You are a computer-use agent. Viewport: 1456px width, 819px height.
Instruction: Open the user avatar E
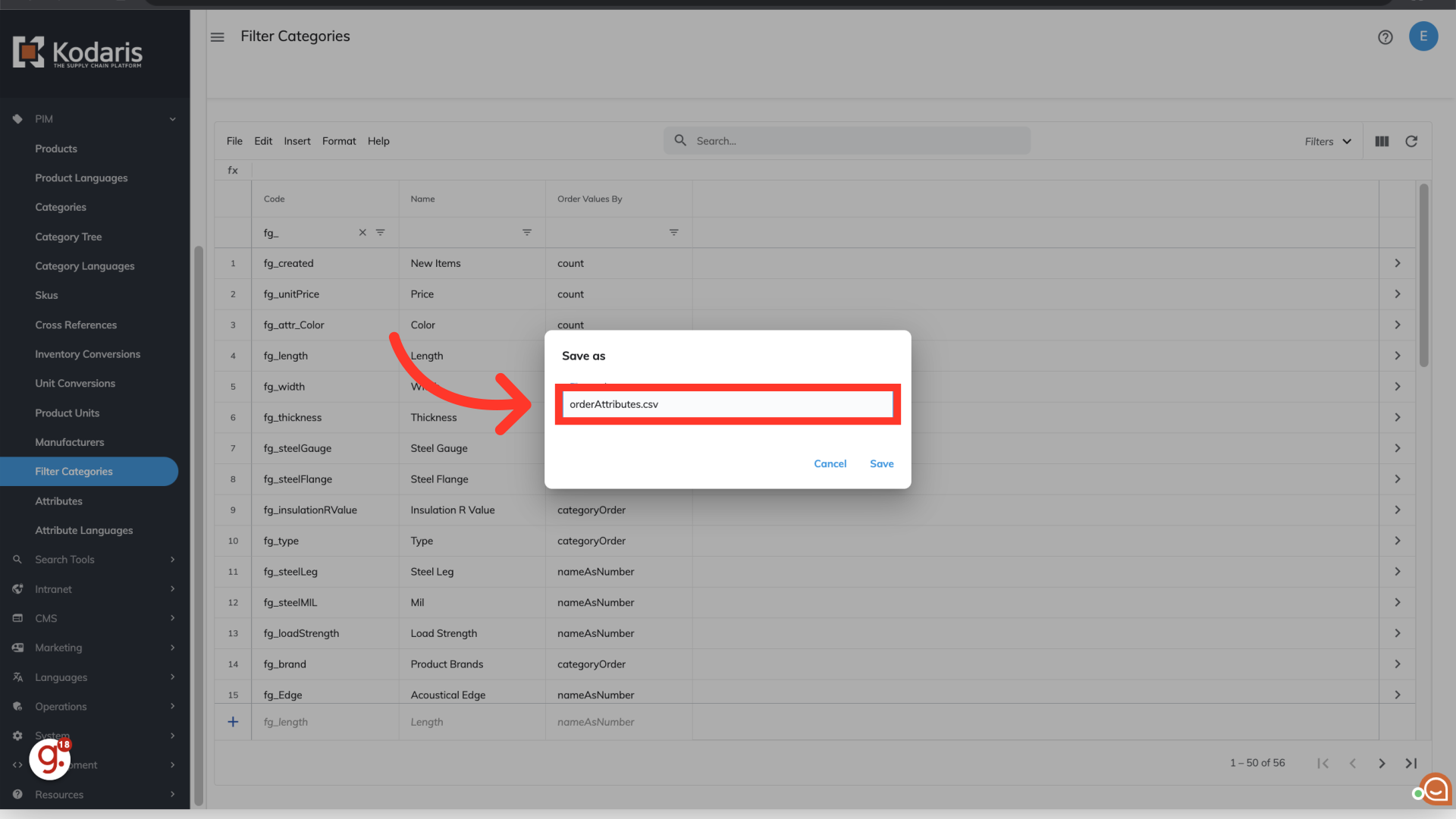tap(1423, 36)
